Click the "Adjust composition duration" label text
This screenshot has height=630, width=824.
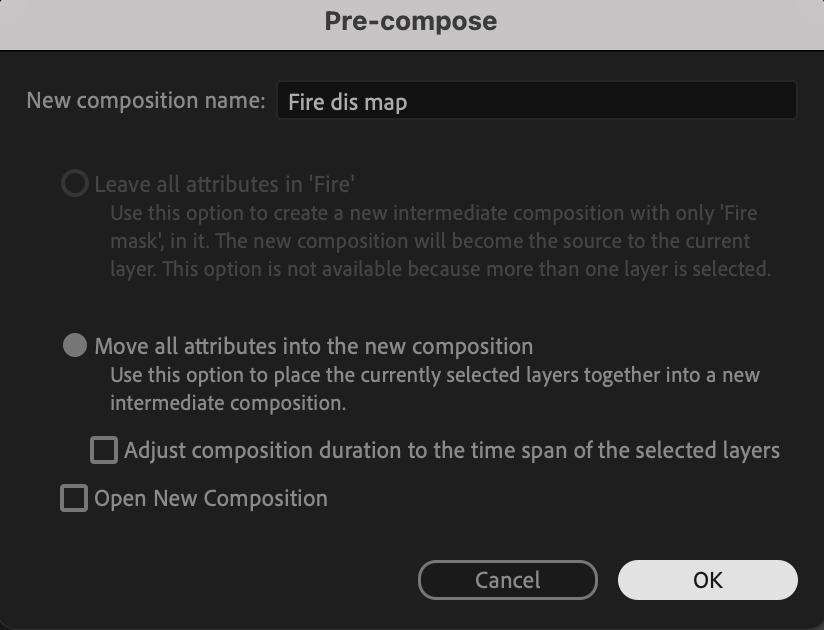(x=452, y=450)
